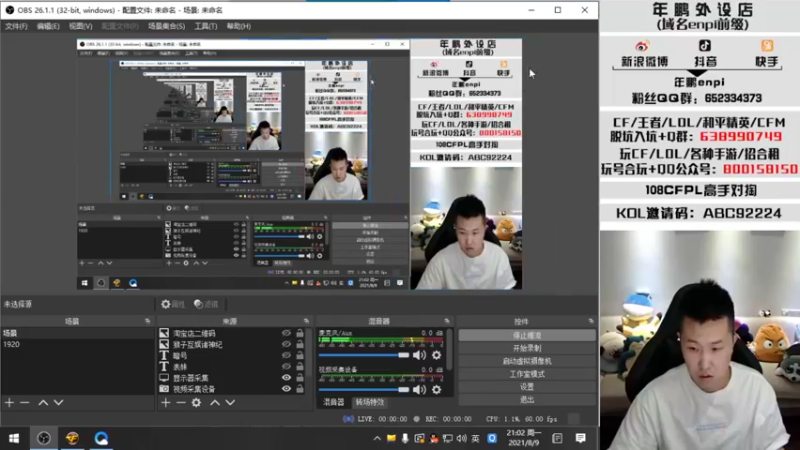Open Windows Start menu
The image size is (800, 450).
coord(14,438)
